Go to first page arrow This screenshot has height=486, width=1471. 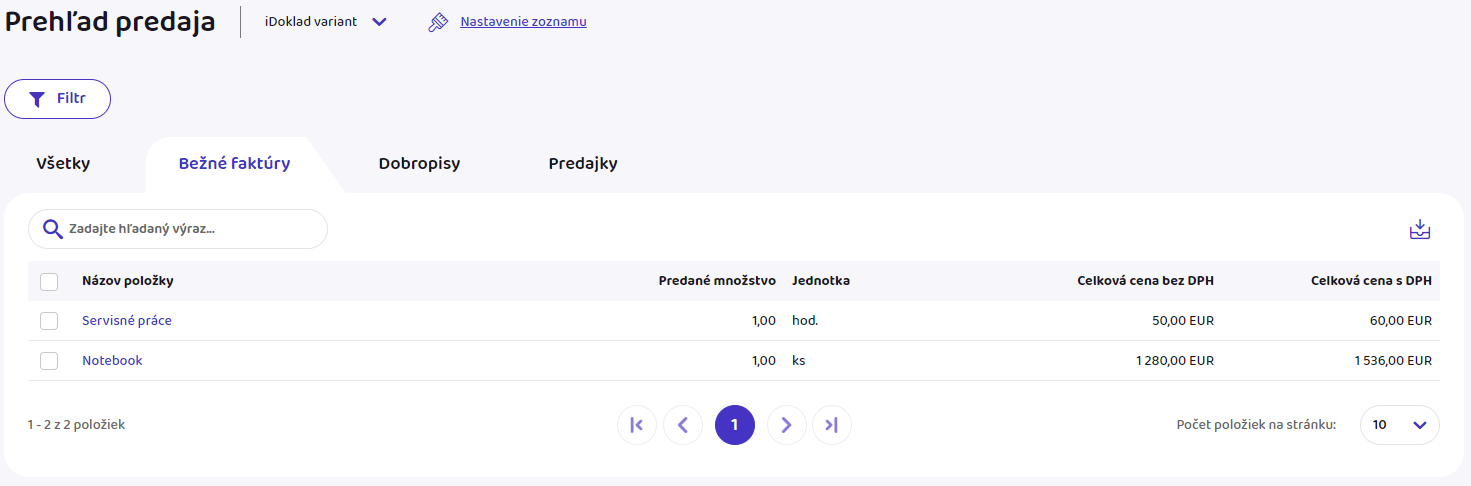637,425
